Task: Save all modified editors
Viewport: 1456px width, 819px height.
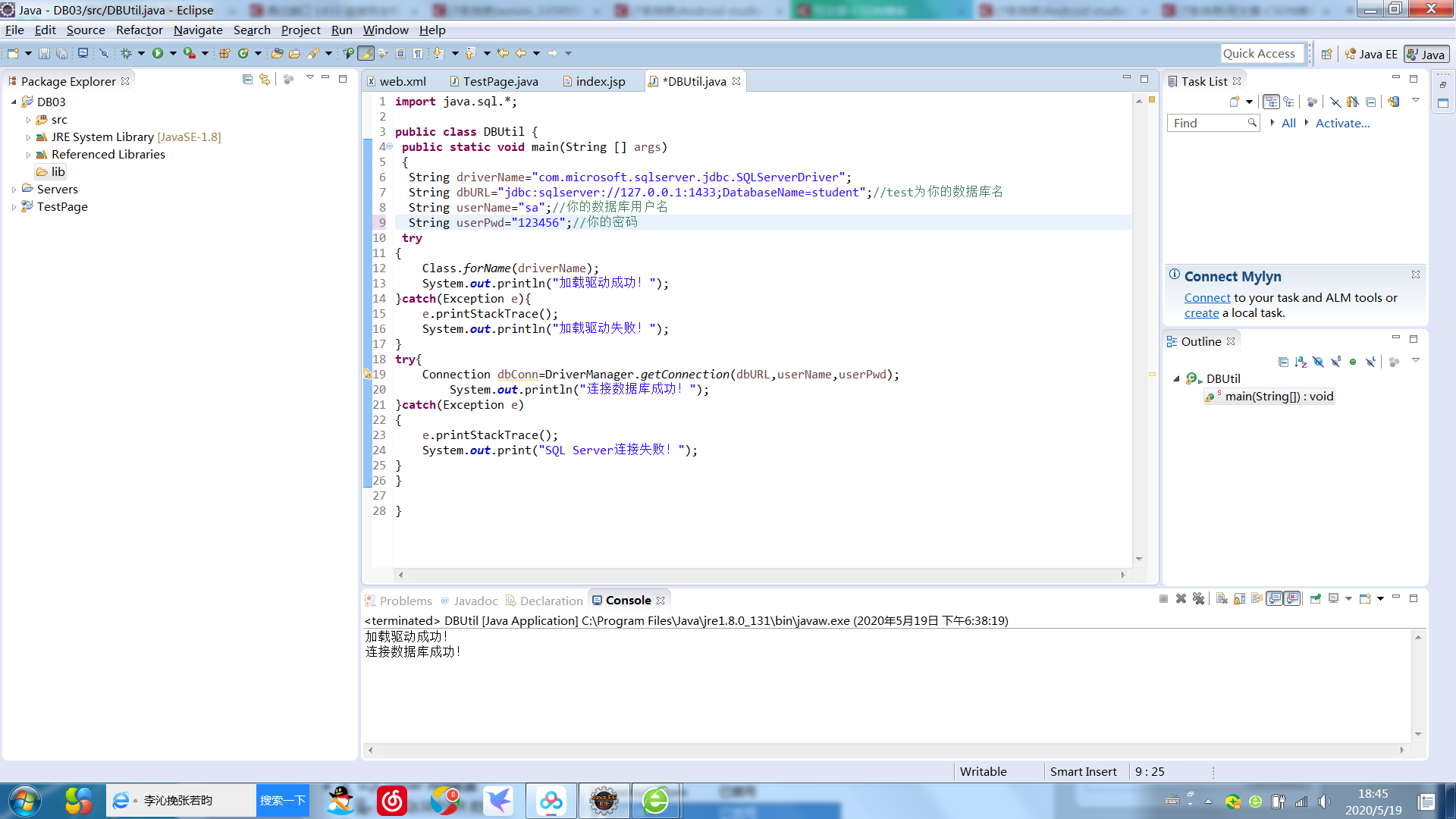Action: click(x=62, y=53)
